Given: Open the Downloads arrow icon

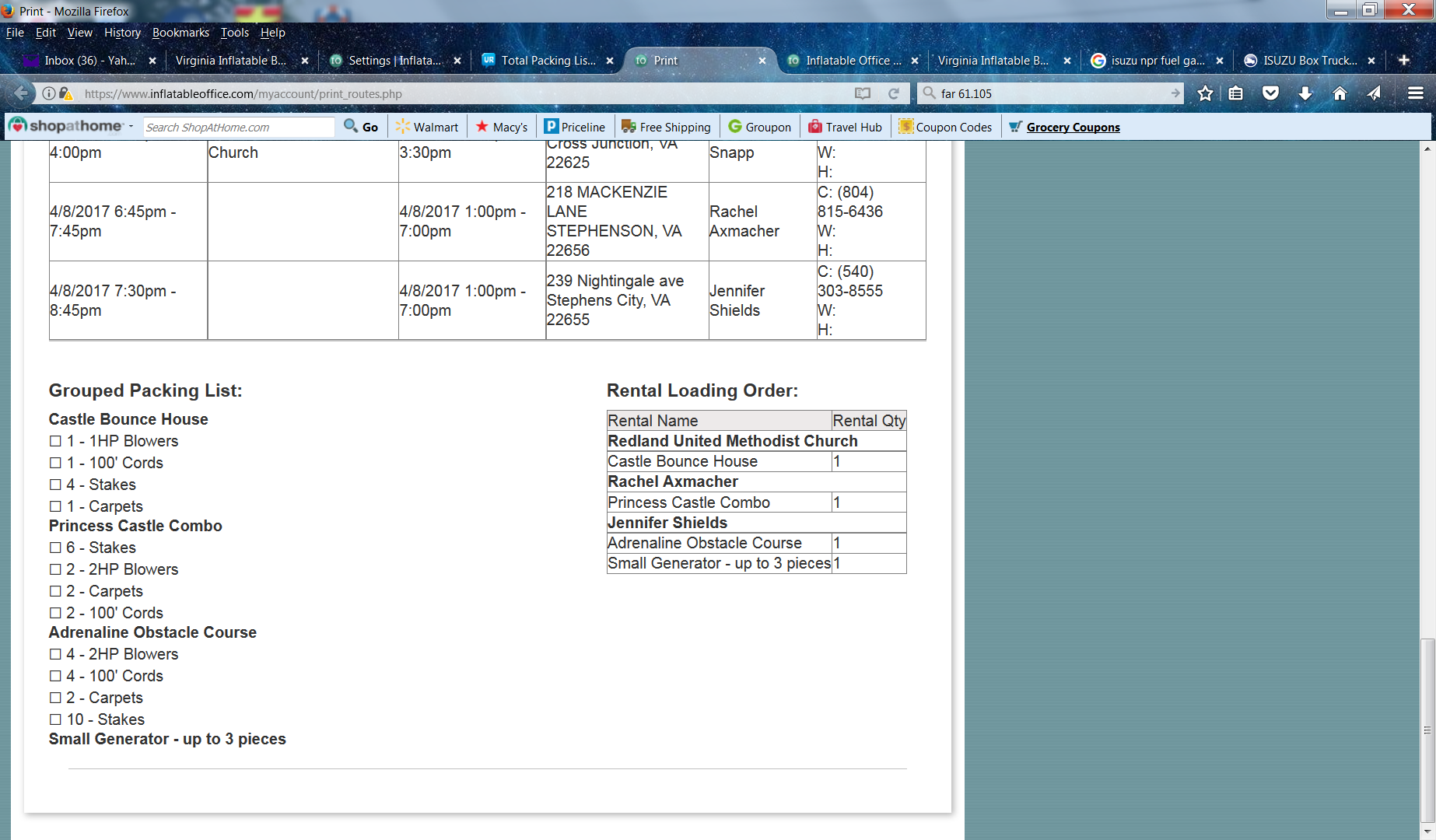Looking at the screenshot, I should [1305, 93].
